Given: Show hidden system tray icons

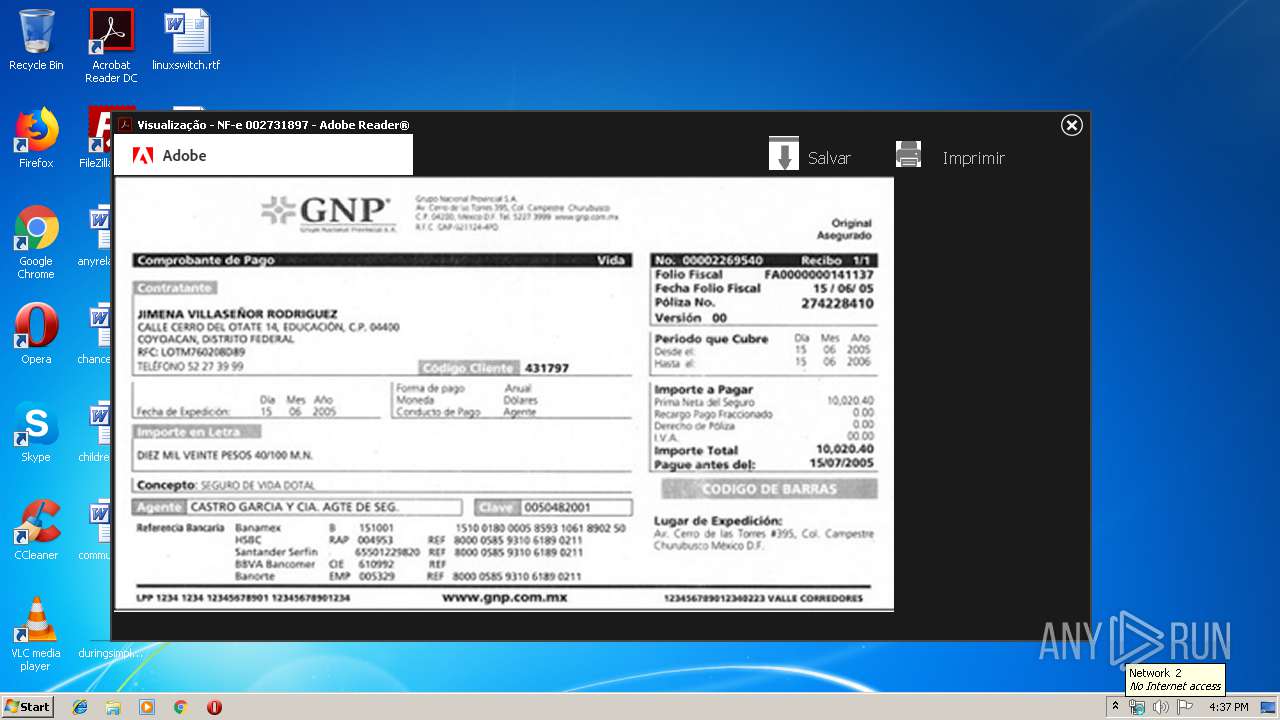Looking at the screenshot, I should 1116,707.
